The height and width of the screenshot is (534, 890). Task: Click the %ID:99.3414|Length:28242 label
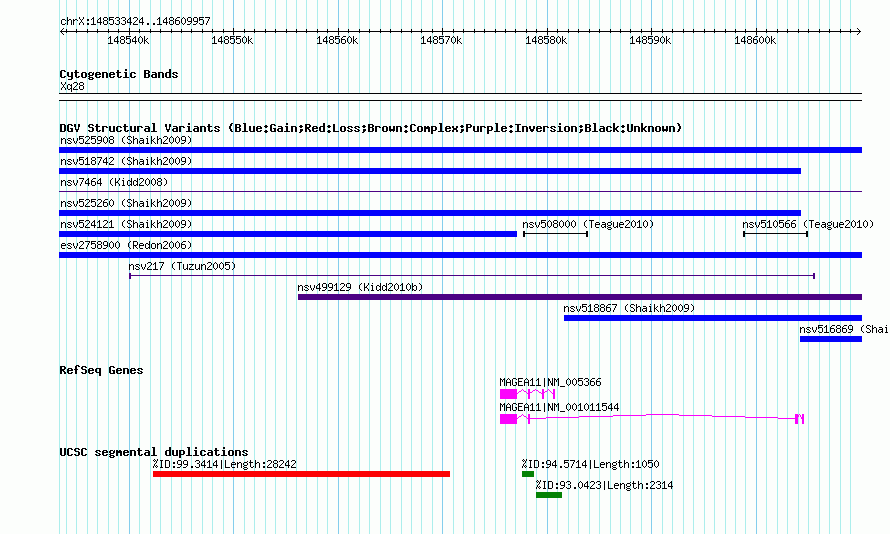(x=224, y=464)
